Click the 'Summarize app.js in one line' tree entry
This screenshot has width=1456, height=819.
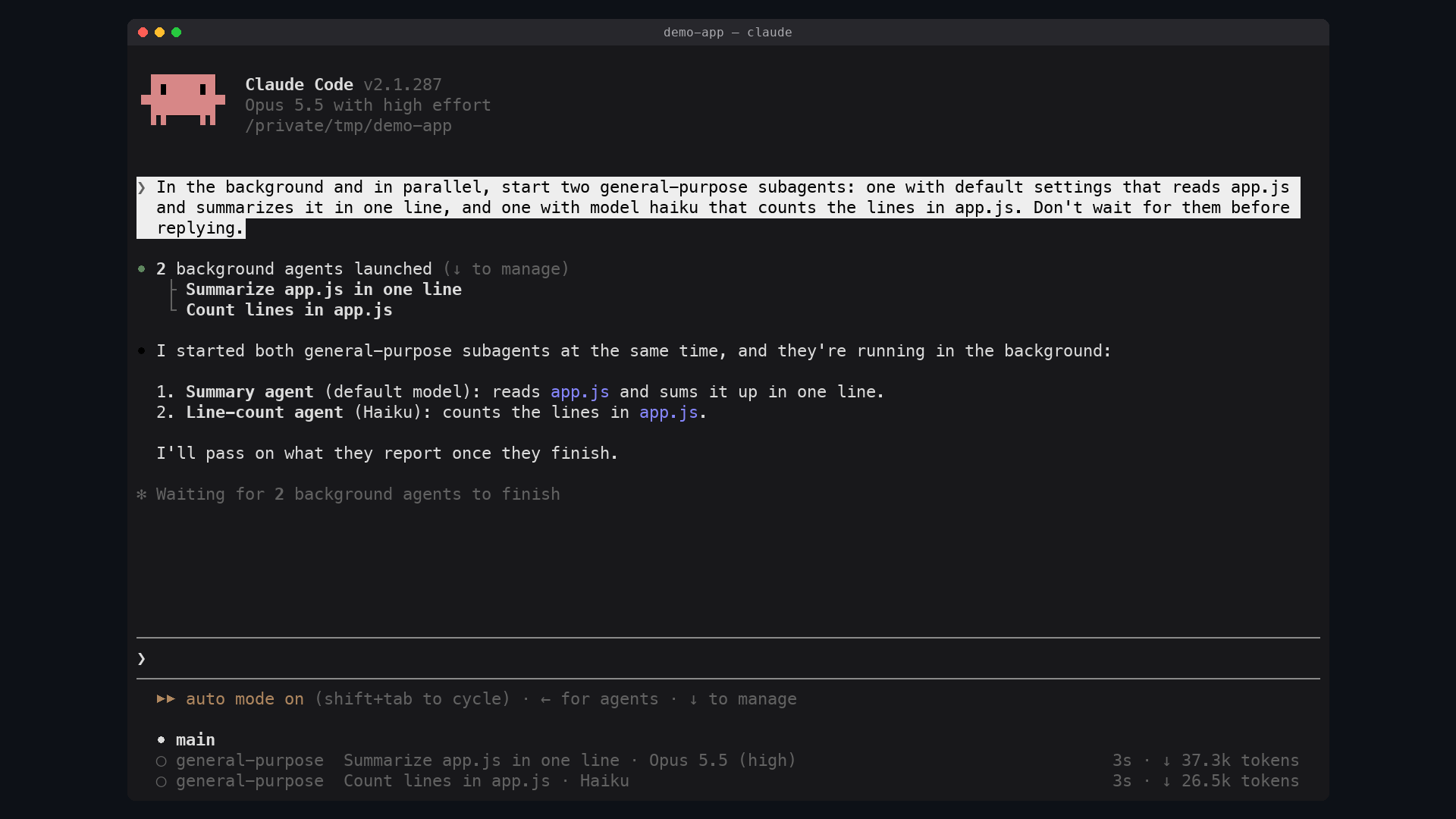pos(324,290)
